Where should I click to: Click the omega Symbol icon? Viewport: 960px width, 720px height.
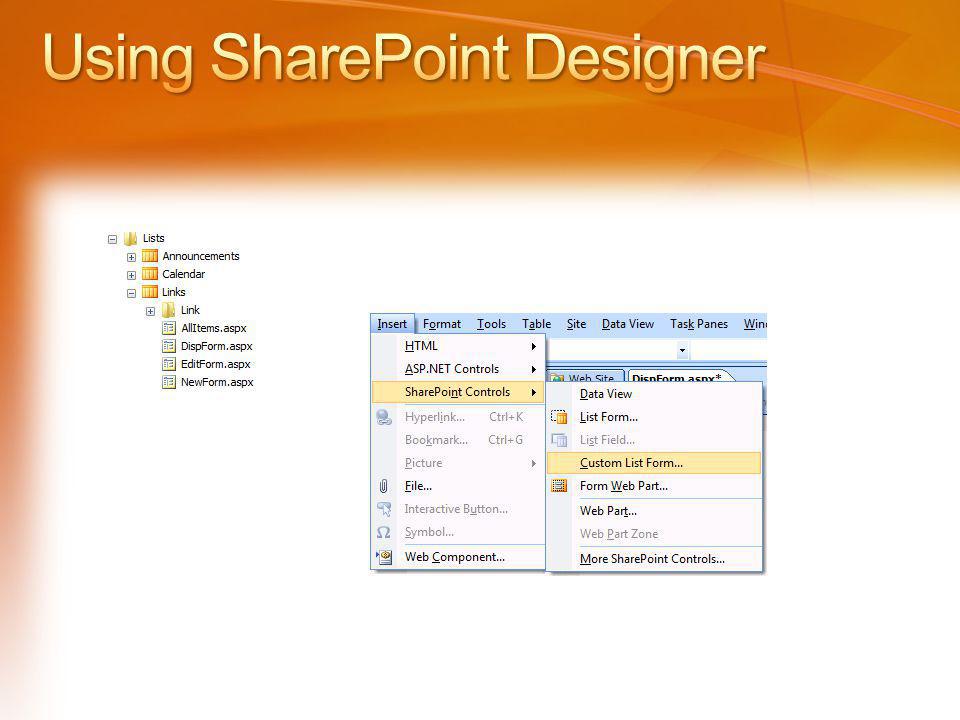(383, 532)
